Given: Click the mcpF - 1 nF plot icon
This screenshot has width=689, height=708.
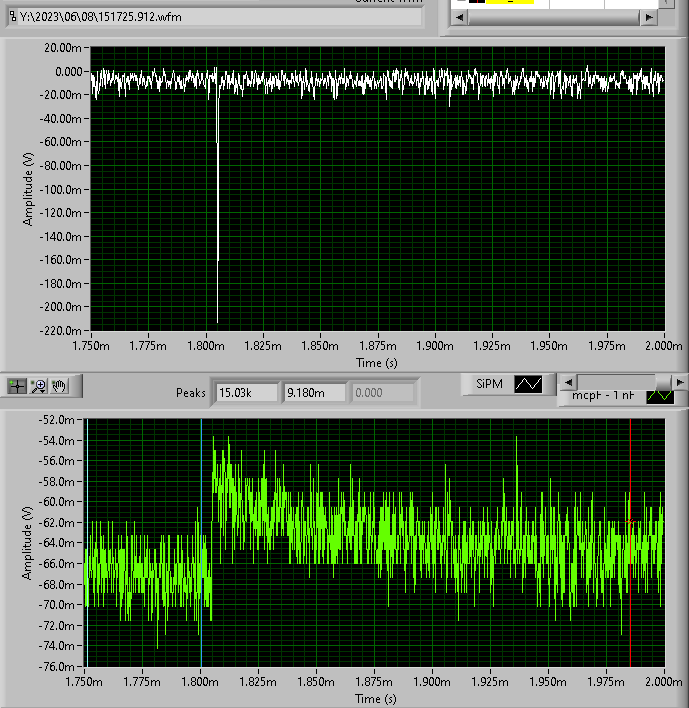Looking at the screenshot, I should coord(661,396).
